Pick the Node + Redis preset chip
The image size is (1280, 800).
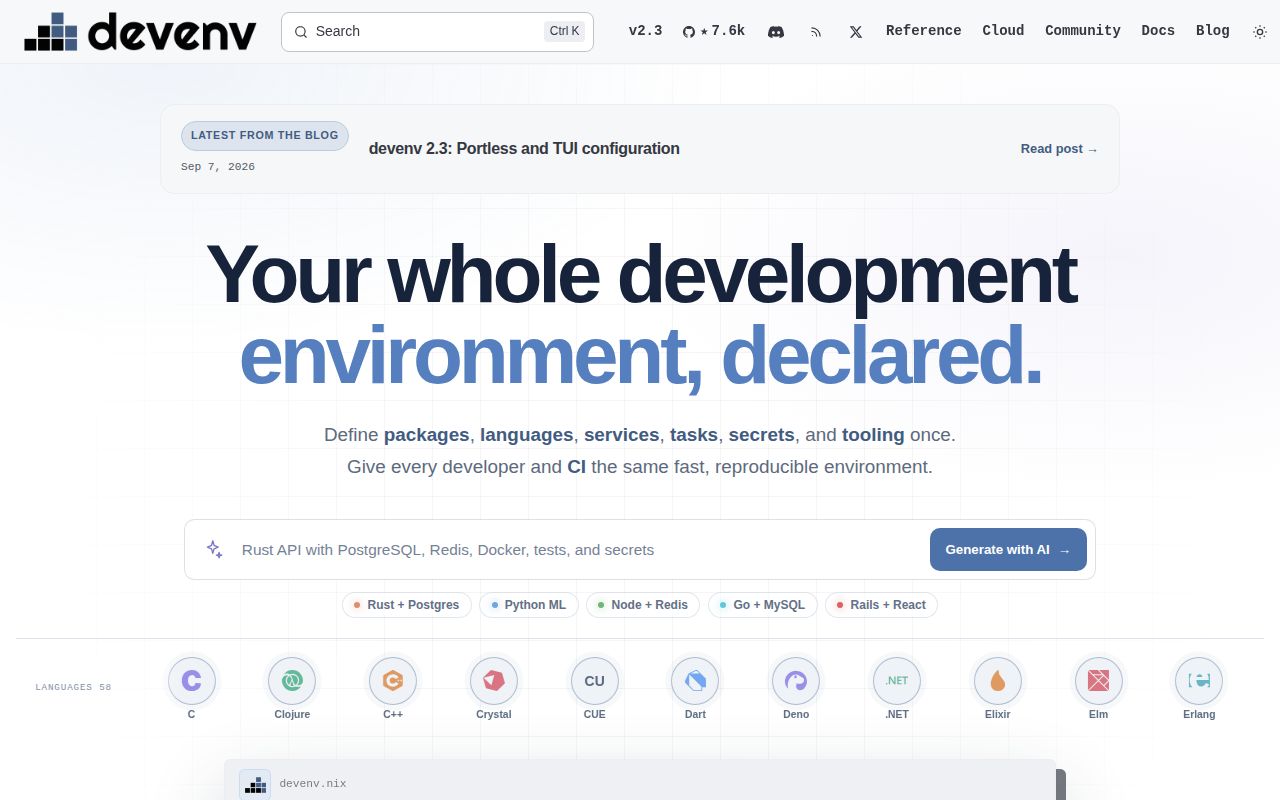(643, 605)
